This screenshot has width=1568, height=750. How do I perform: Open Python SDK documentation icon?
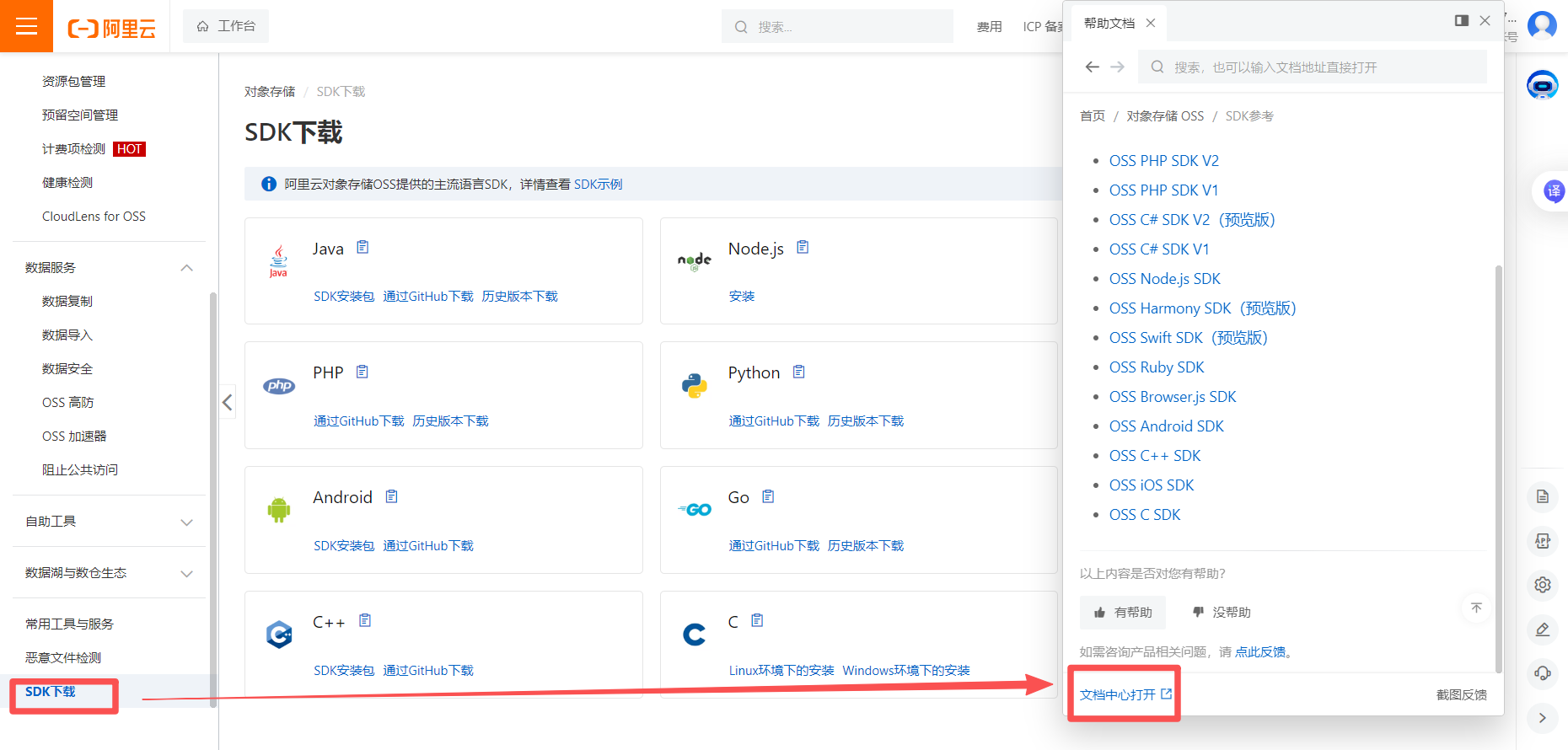(x=799, y=372)
